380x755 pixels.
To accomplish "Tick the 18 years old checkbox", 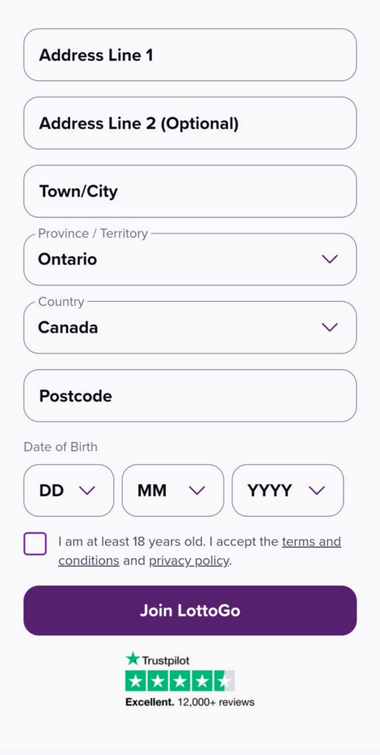I will click(x=35, y=544).
